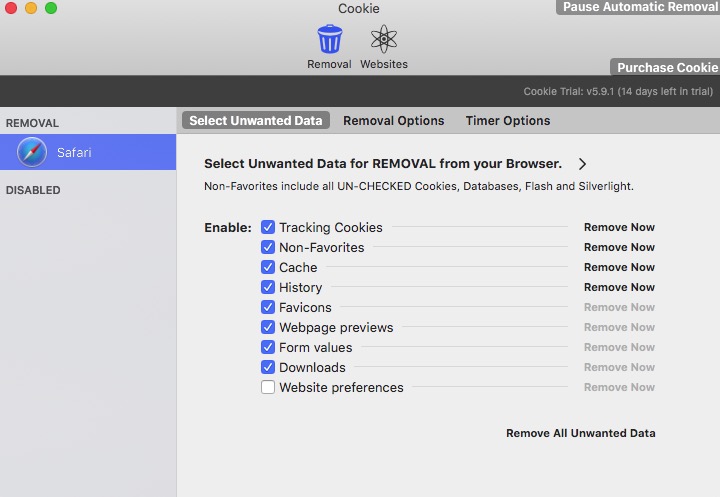Click Remove Now for Favicons

pos(619,307)
